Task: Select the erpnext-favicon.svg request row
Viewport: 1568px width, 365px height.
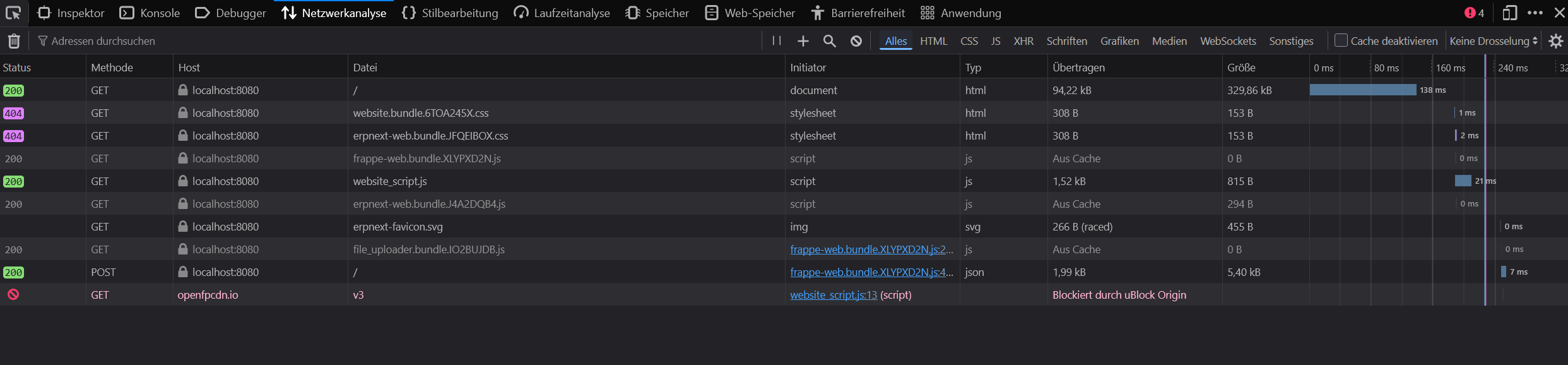Action: (x=398, y=227)
